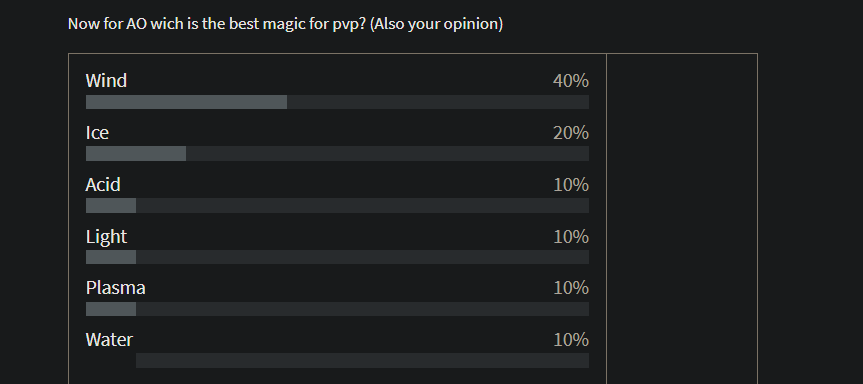Click the 40% value for Wind
Image resolution: width=863 pixels, height=384 pixels.
point(571,81)
